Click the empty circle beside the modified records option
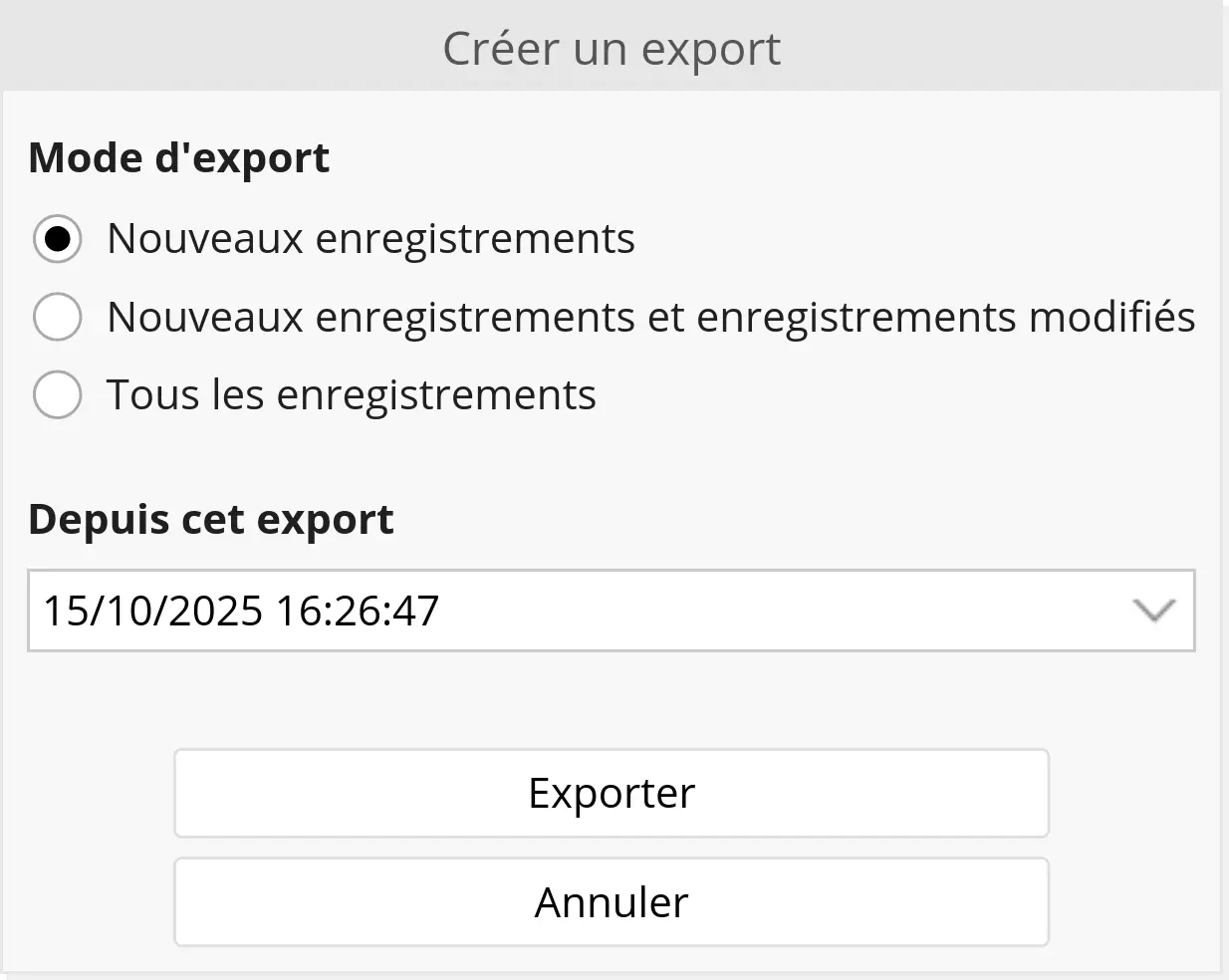 (58, 317)
